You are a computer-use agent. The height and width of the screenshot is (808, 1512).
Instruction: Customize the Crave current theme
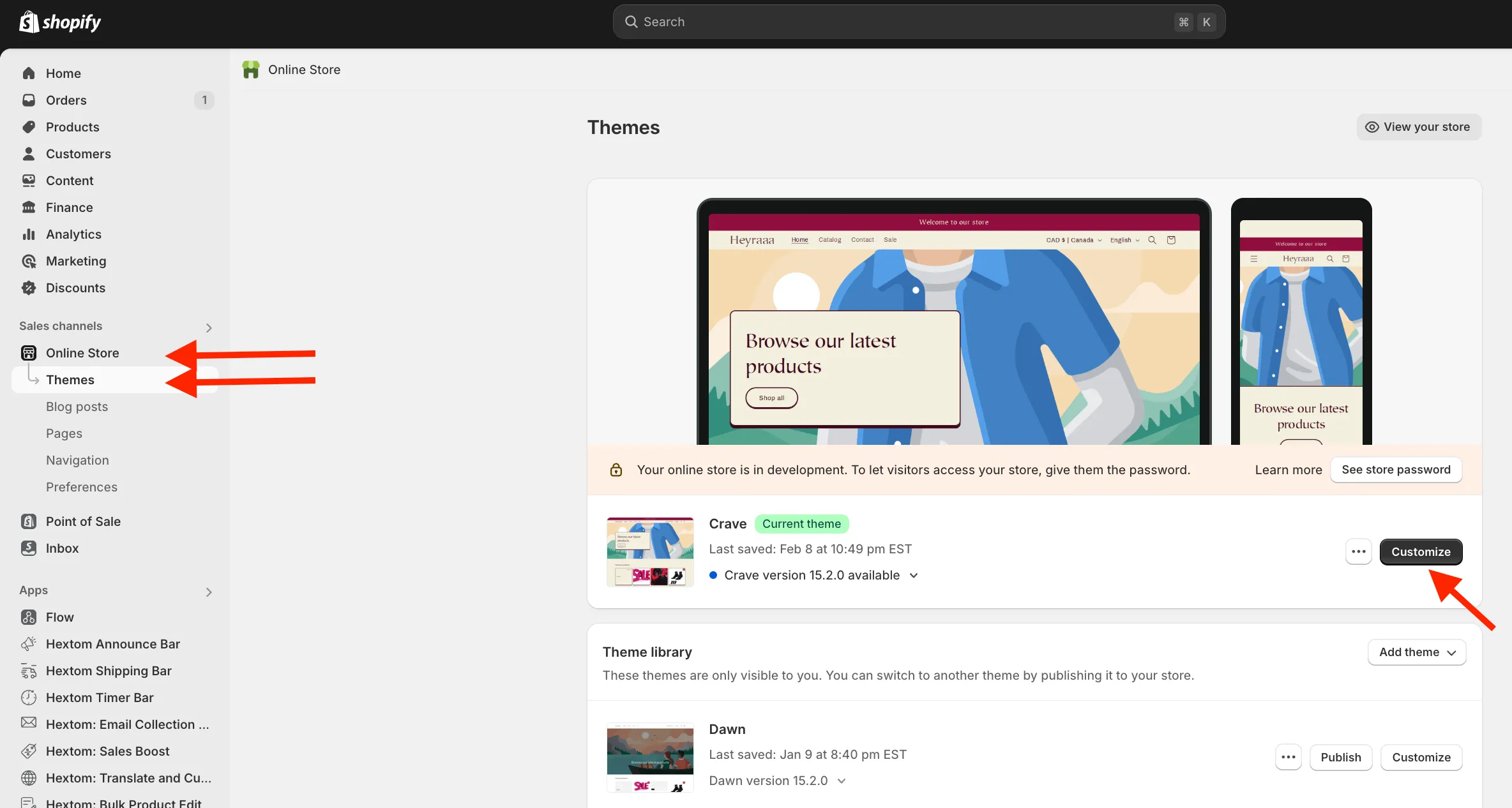[1421, 552]
